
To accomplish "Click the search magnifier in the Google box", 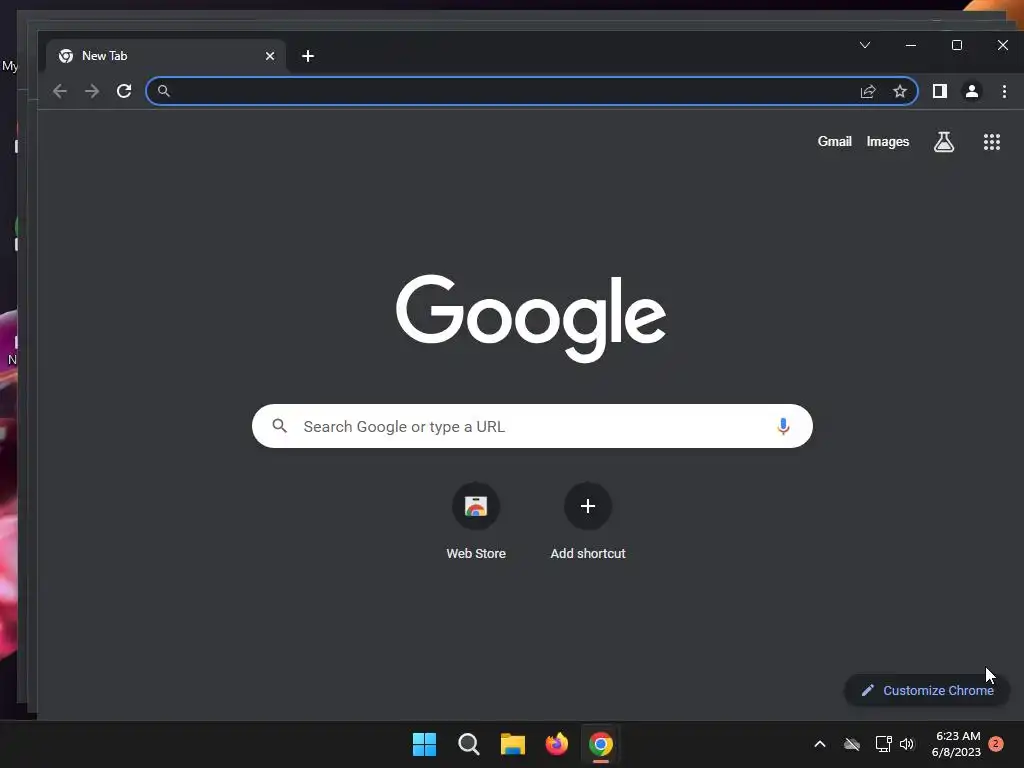I will pyautogui.click(x=280, y=426).
